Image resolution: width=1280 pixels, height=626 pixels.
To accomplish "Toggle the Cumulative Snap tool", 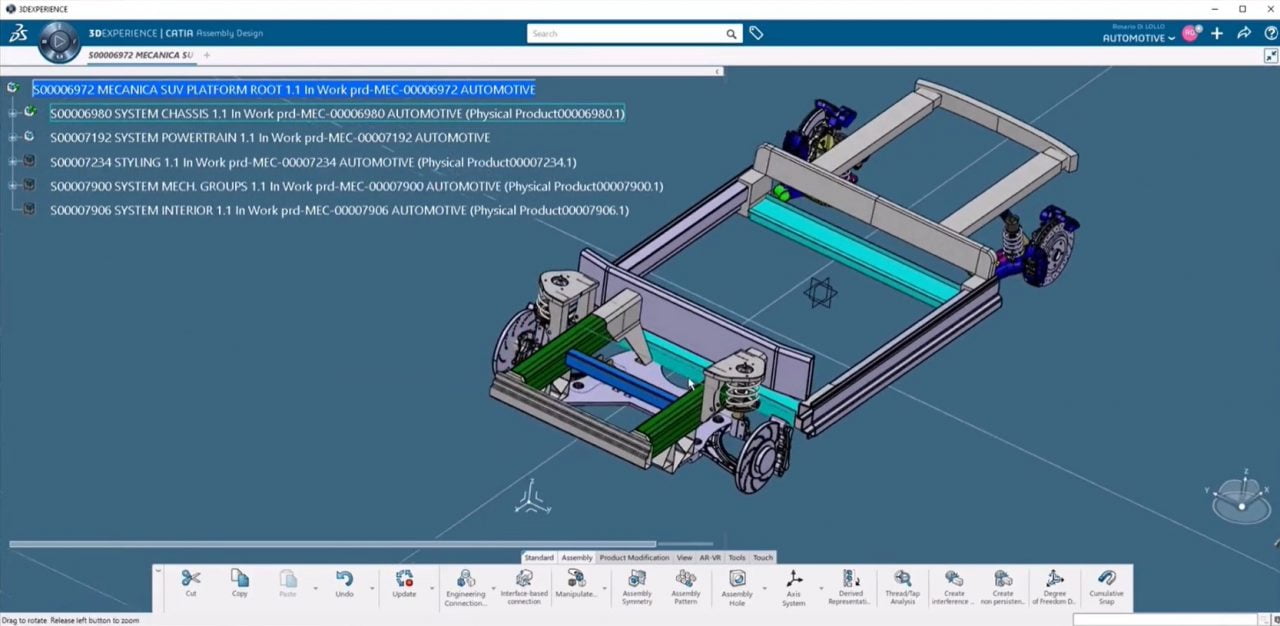I will tap(1106, 578).
